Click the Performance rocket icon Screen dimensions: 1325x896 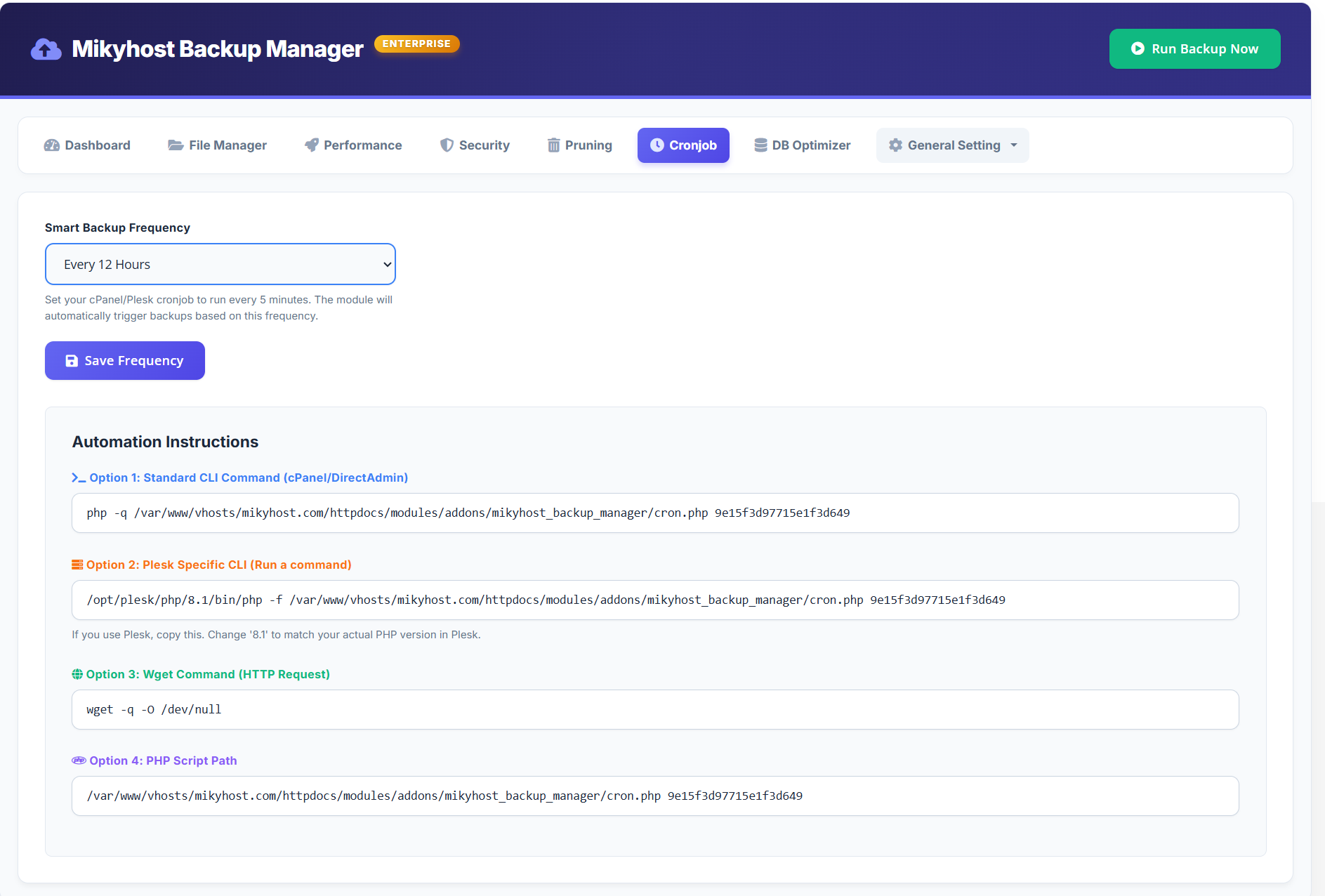tap(312, 145)
